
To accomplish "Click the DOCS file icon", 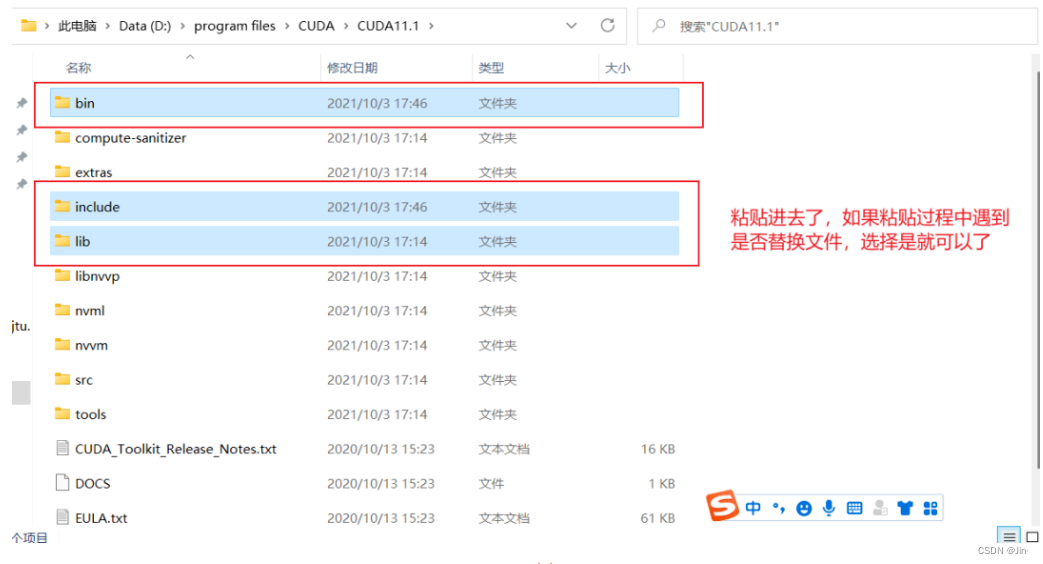I will click(63, 483).
